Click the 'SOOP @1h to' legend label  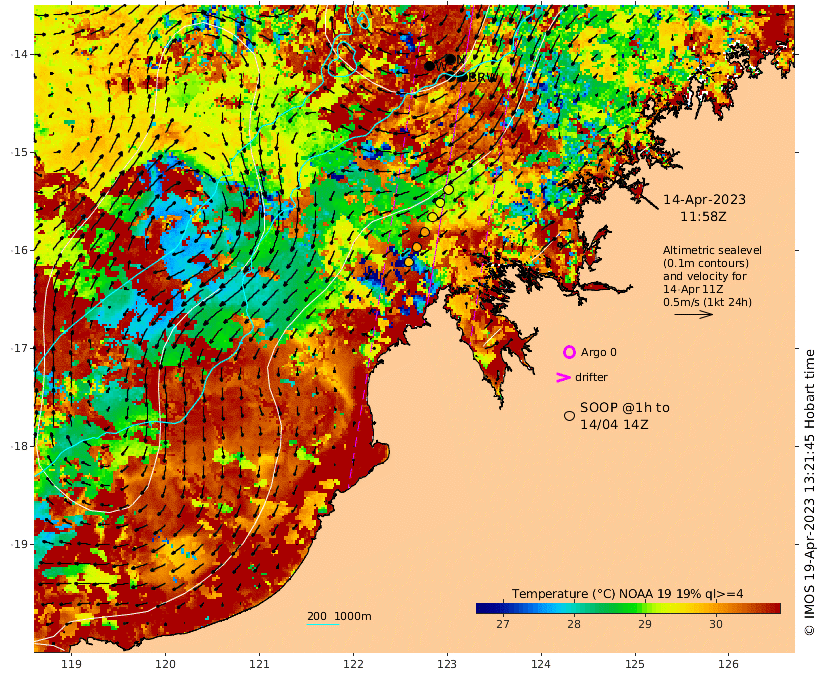(625, 407)
